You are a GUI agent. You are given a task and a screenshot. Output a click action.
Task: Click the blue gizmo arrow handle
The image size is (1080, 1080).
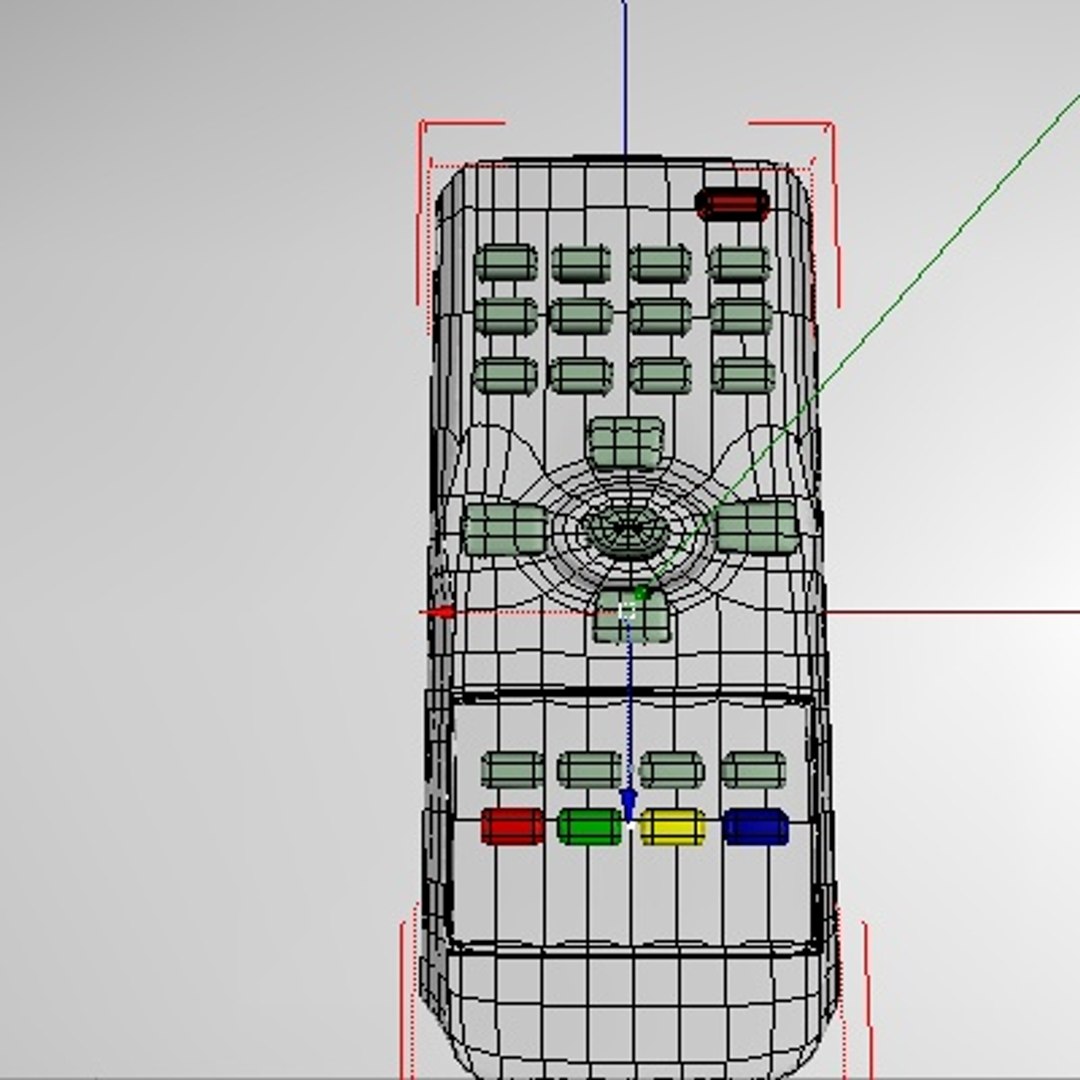pyautogui.click(x=628, y=803)
